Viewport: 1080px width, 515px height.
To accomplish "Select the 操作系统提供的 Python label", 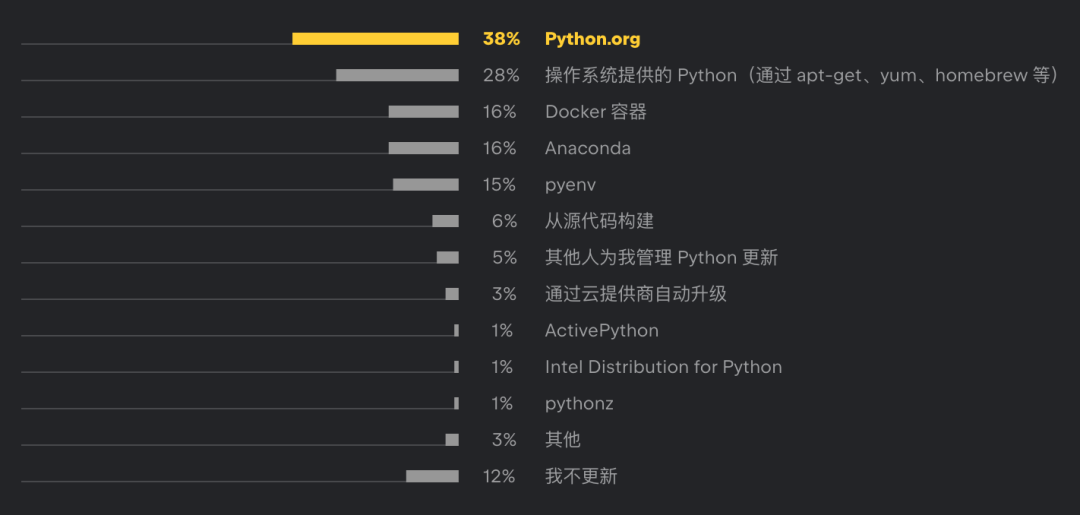I will pyautogui.click(x=802, y=75).
